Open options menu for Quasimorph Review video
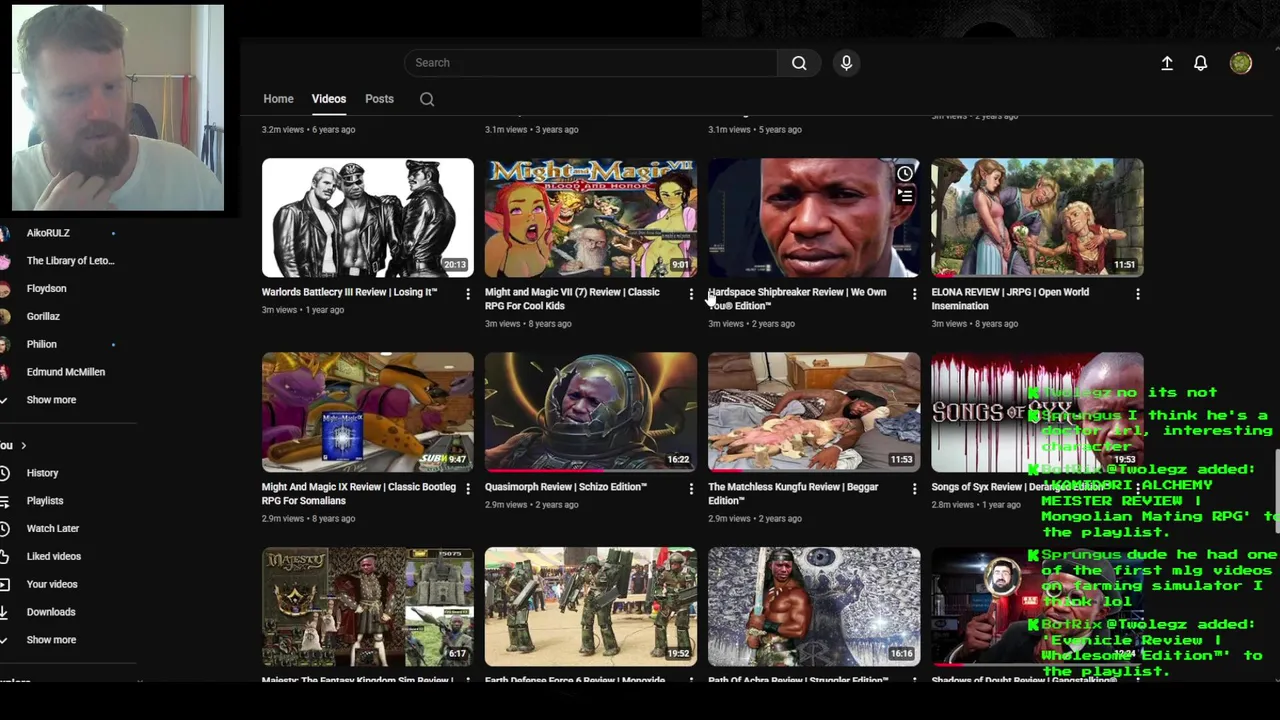Screen dimensions: 1280x720 click(691, 489)
